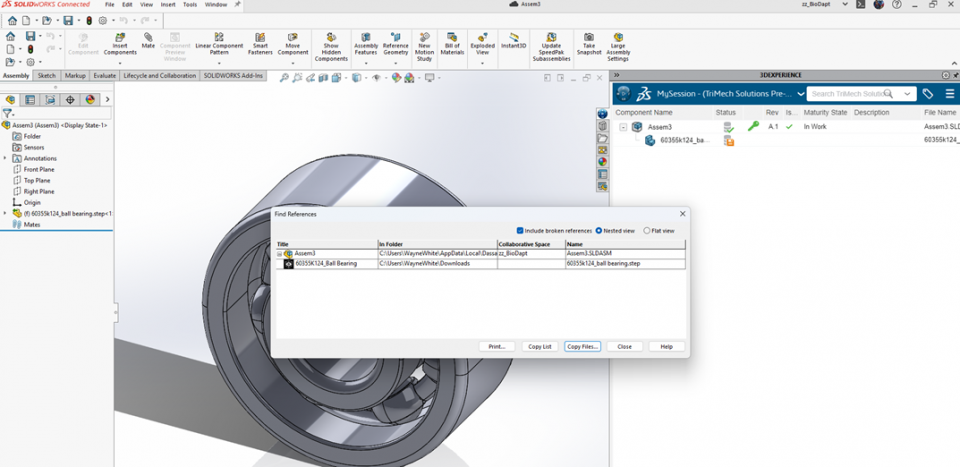Click the Help button in Find References

pos(666,346)
